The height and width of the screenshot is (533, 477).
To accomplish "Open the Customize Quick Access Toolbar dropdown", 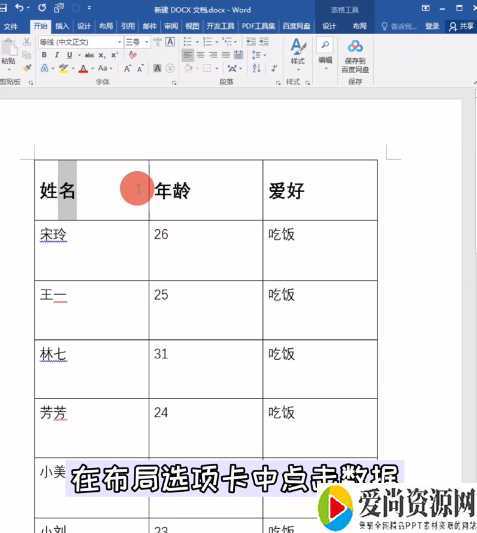I will pos(89,8).
